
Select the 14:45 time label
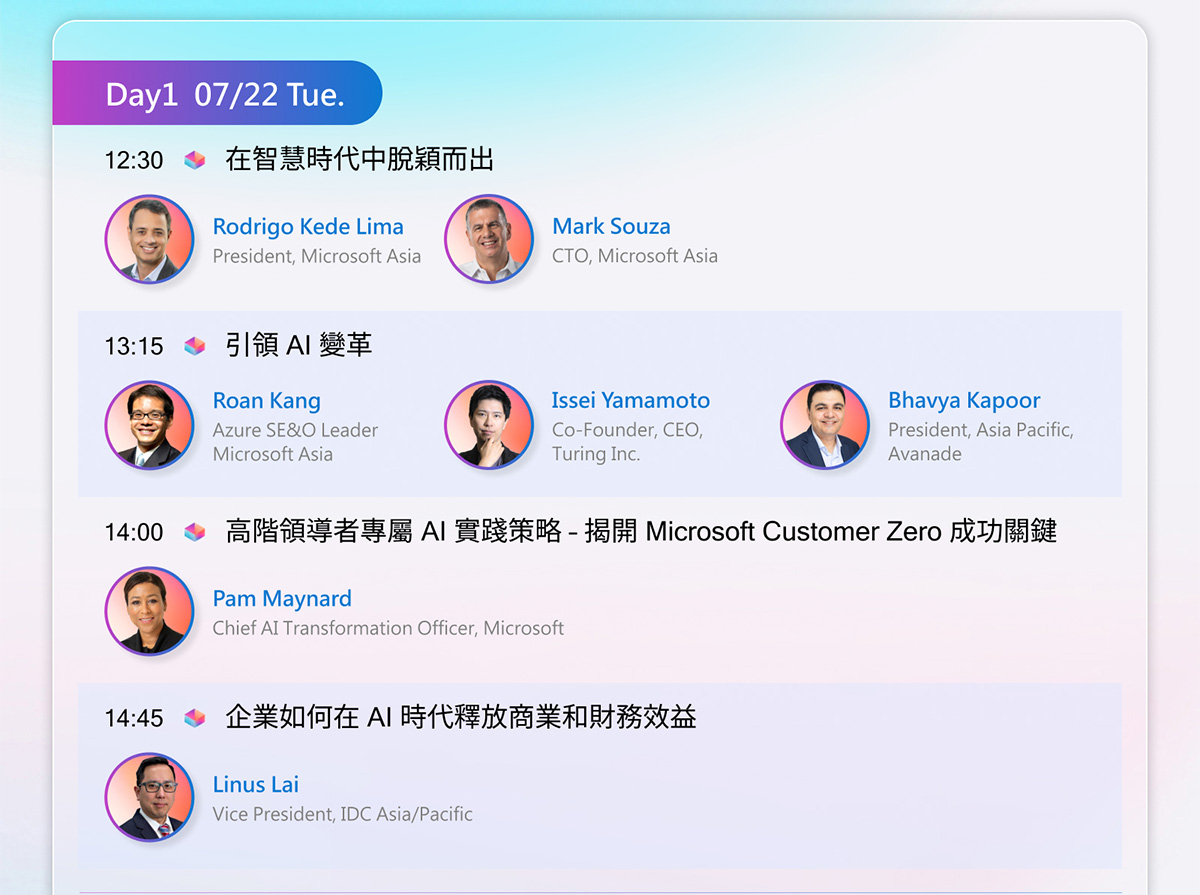134,718
